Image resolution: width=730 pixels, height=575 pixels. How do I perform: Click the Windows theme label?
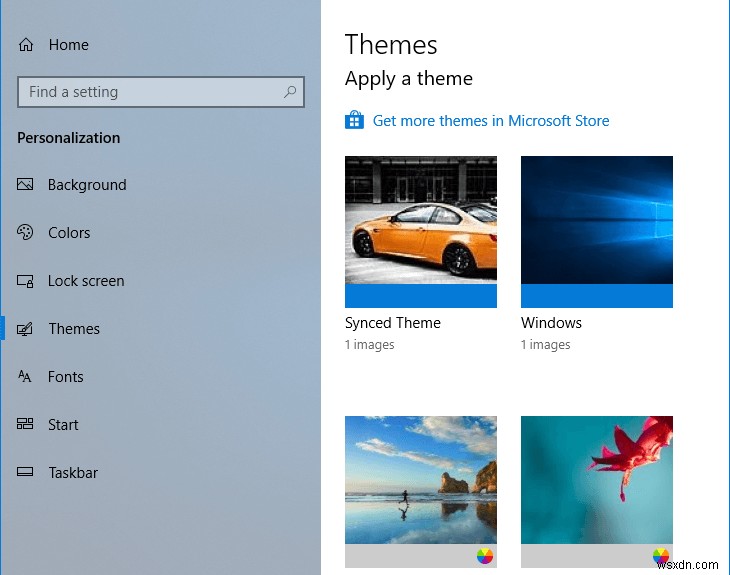(x=551, y=323)
